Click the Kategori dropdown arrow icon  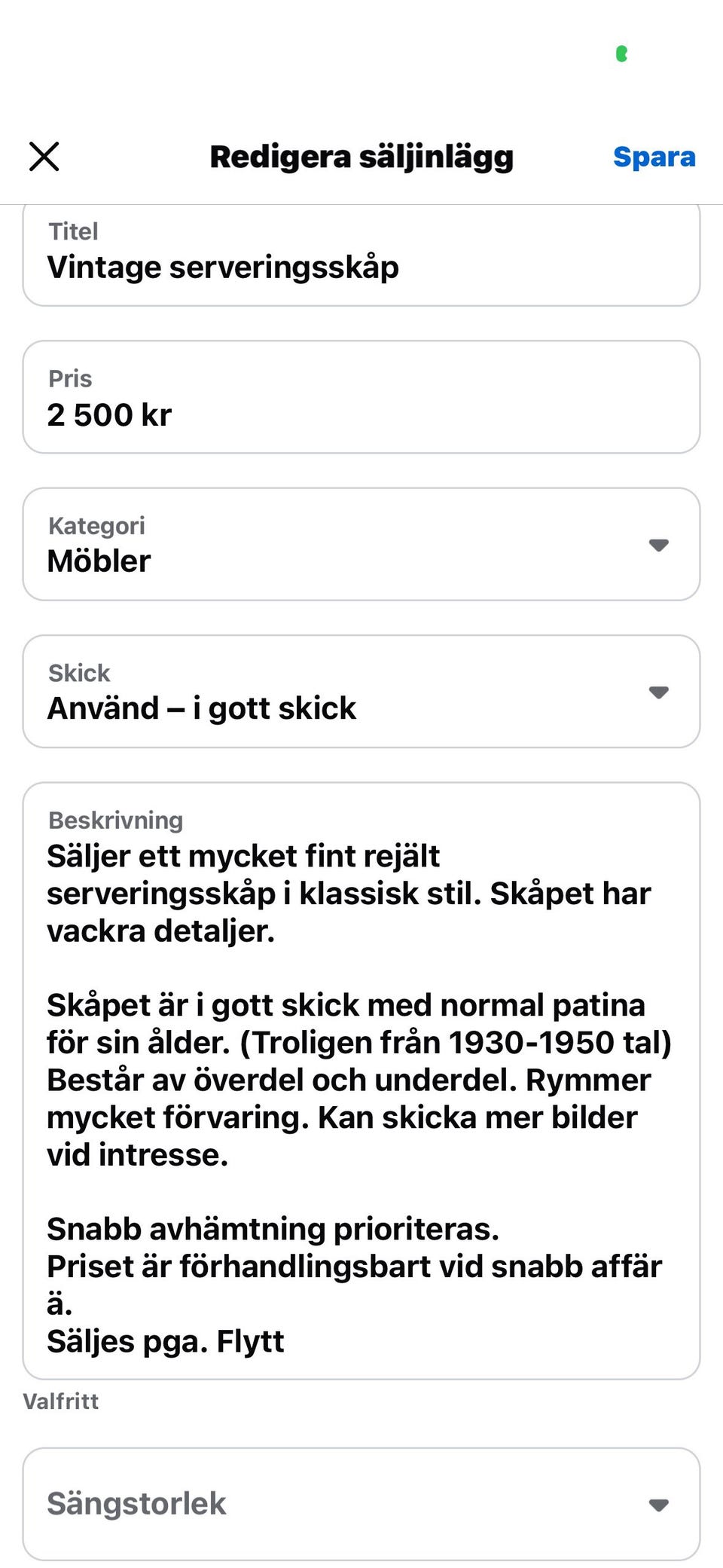(658, 545)
